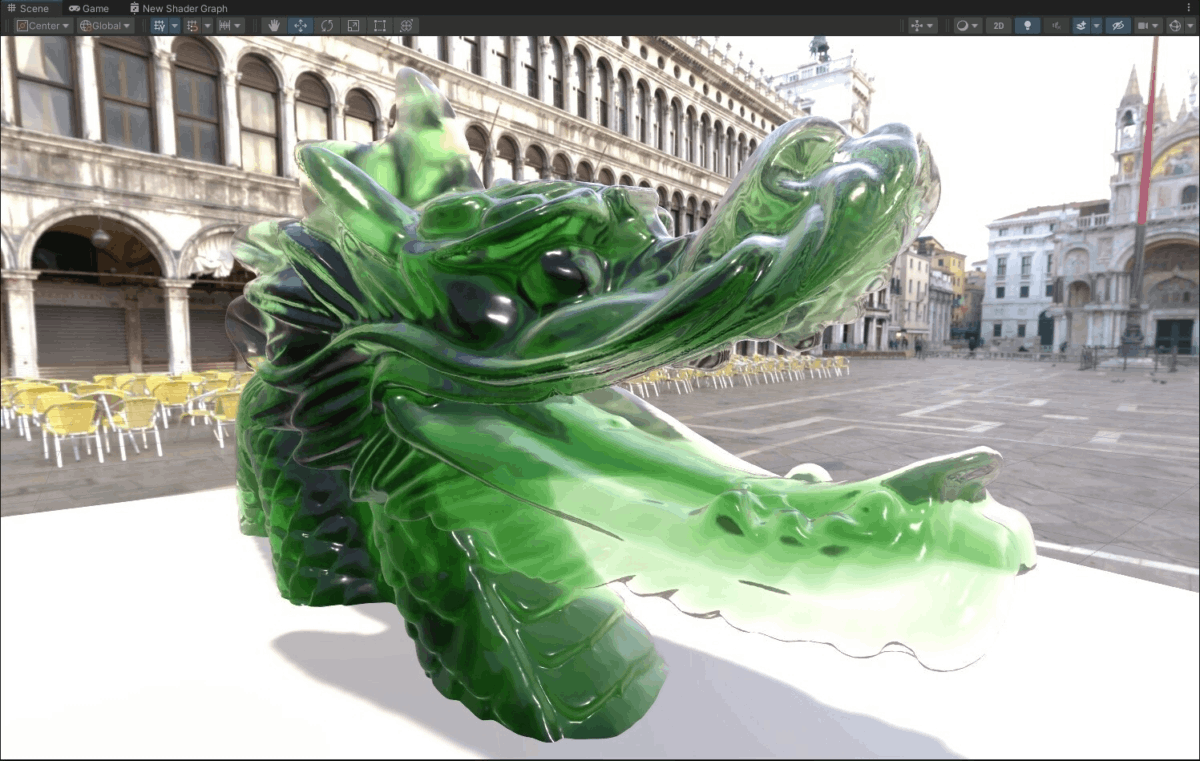The width and height of the screenshot is (1200, 761).
Task: Open the ruler snap settings dropdown
Action: 230,26
